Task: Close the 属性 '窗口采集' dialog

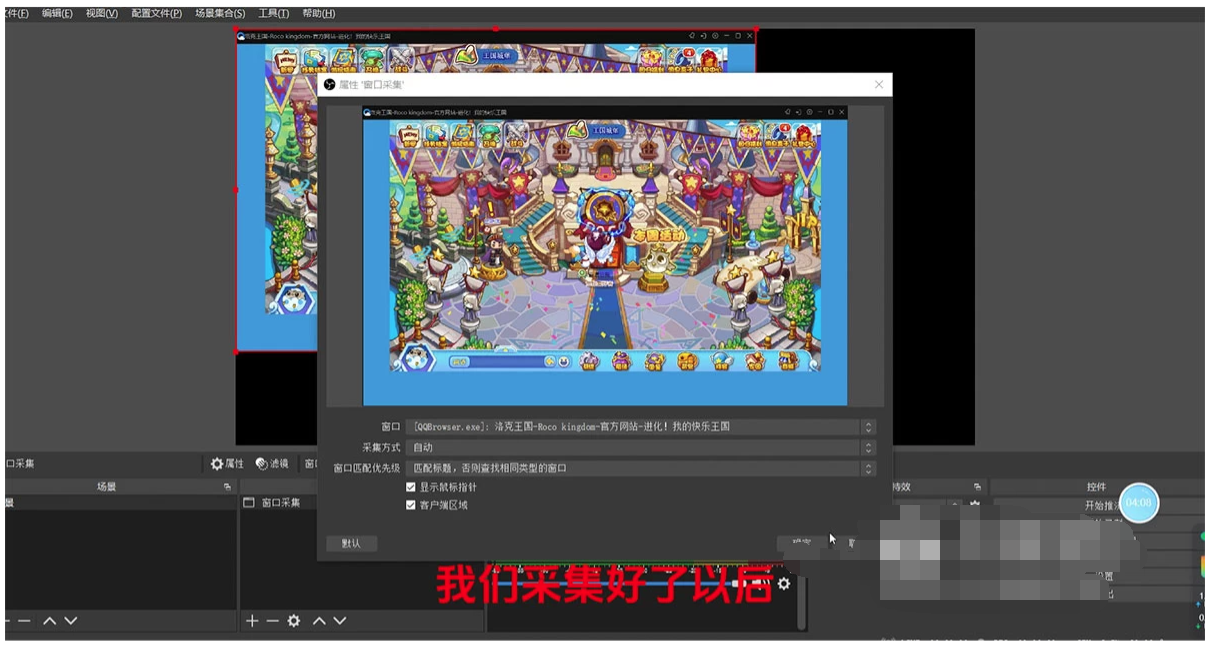Action: 879,85
